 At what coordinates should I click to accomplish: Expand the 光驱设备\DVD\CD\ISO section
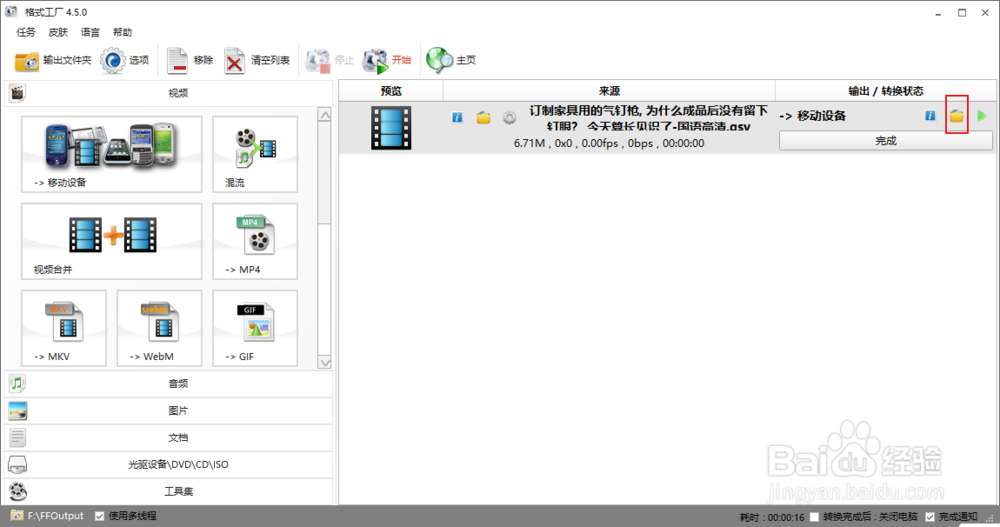click(168, 464)
